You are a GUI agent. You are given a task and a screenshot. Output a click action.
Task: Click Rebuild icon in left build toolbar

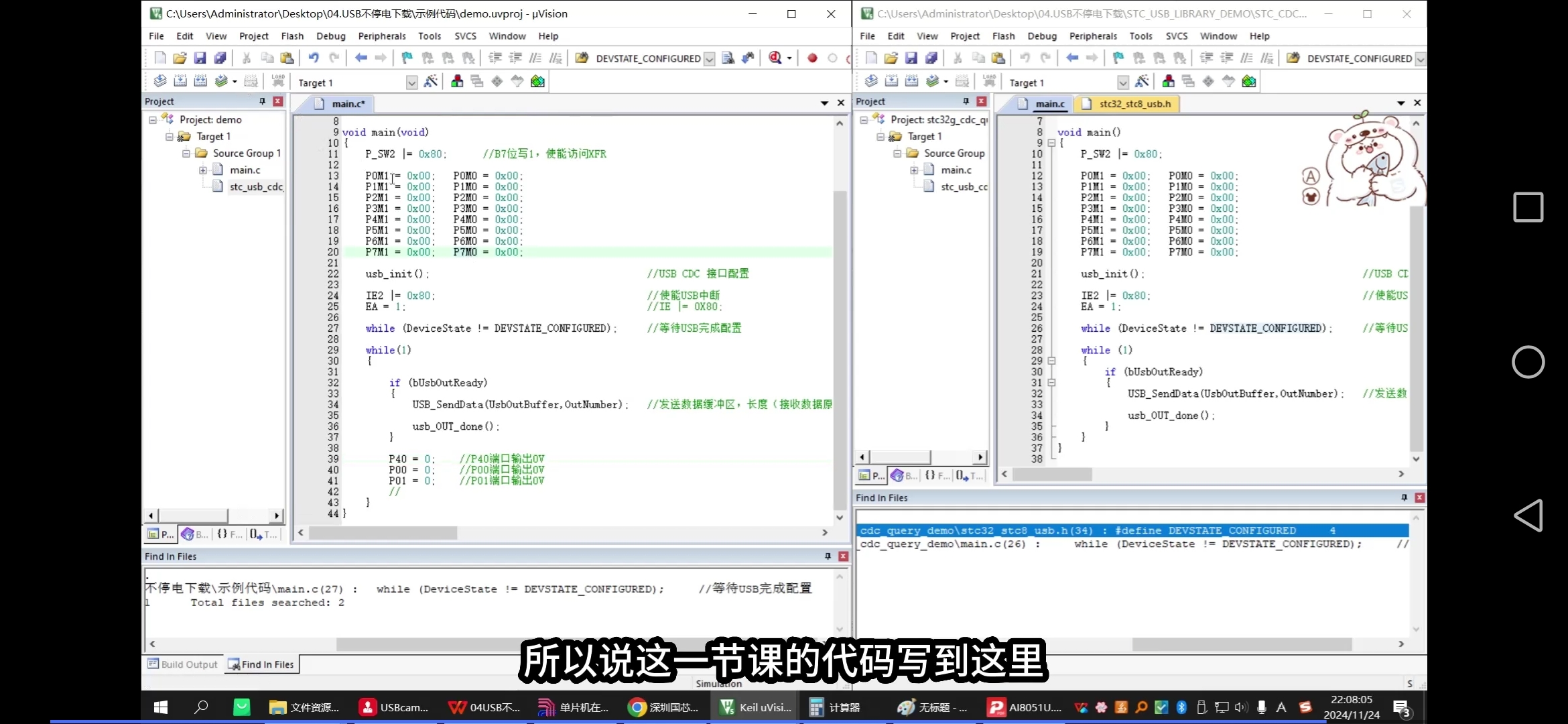pos(200,82)
